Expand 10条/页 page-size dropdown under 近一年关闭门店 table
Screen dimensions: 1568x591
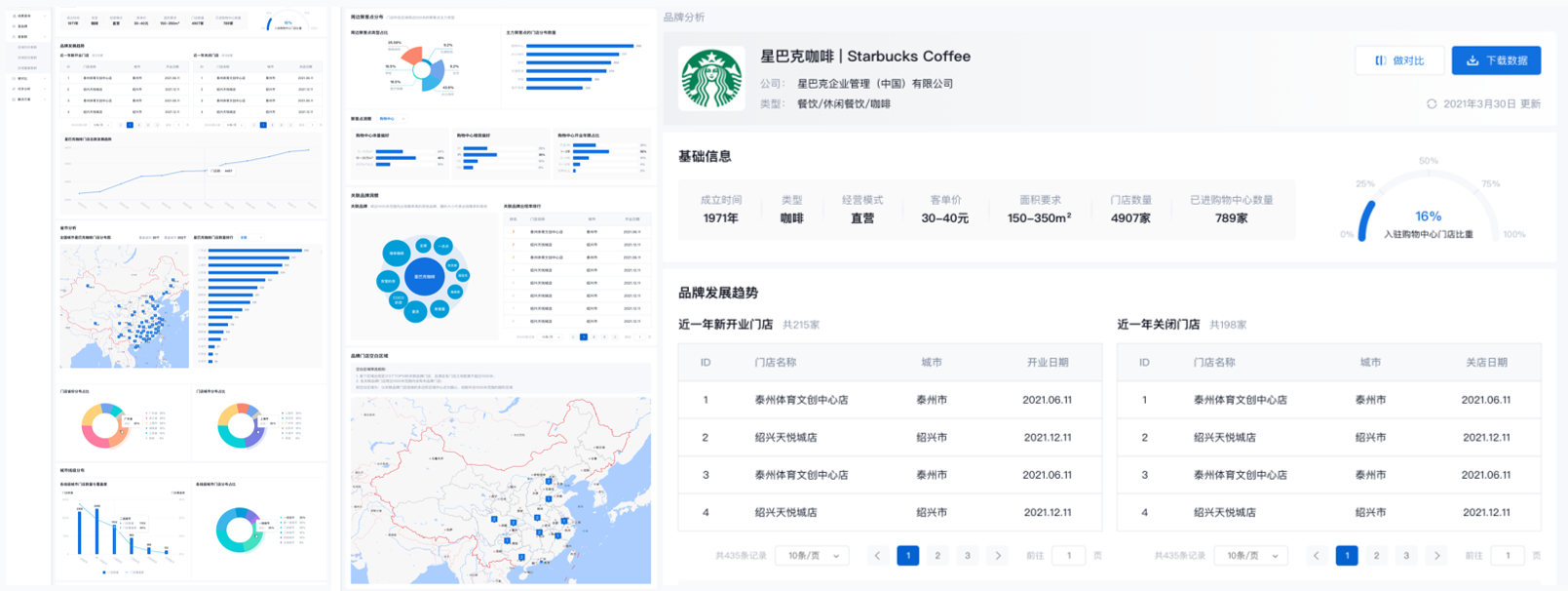[1251, 556]
